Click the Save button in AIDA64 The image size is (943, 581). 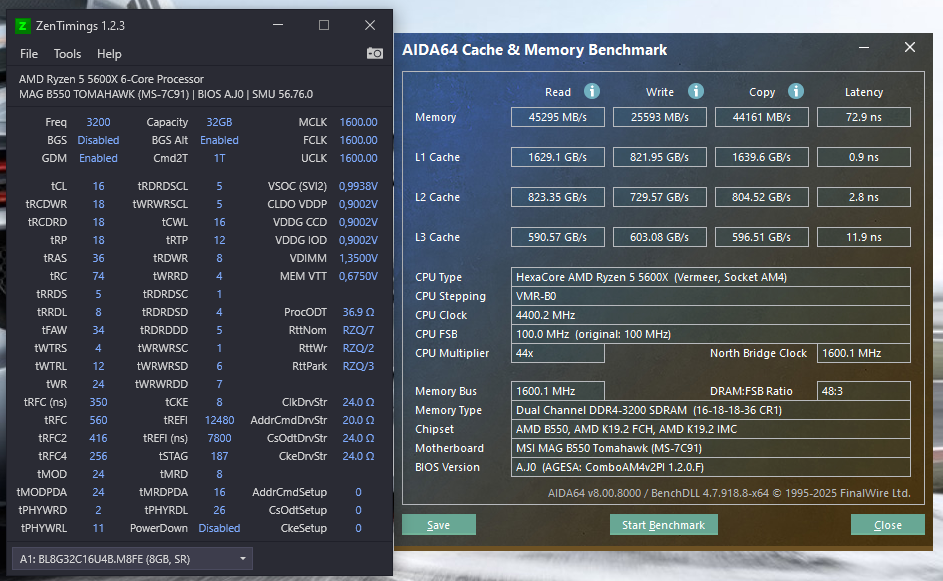438,525
